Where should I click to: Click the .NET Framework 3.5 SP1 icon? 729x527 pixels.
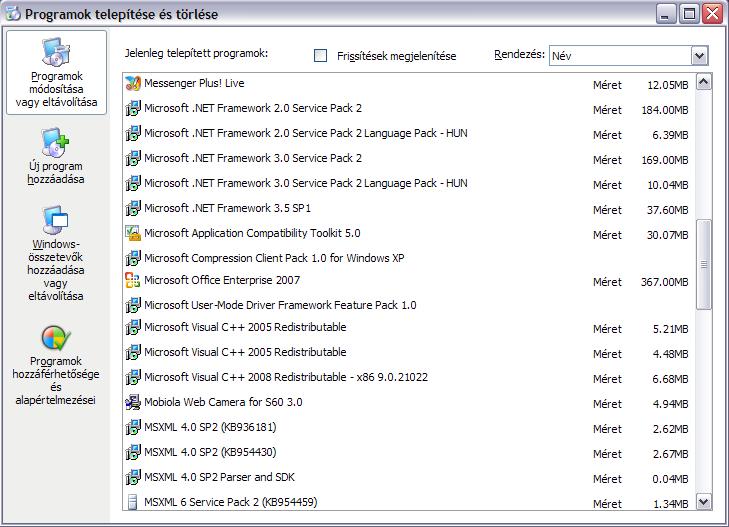coord(133,208)
